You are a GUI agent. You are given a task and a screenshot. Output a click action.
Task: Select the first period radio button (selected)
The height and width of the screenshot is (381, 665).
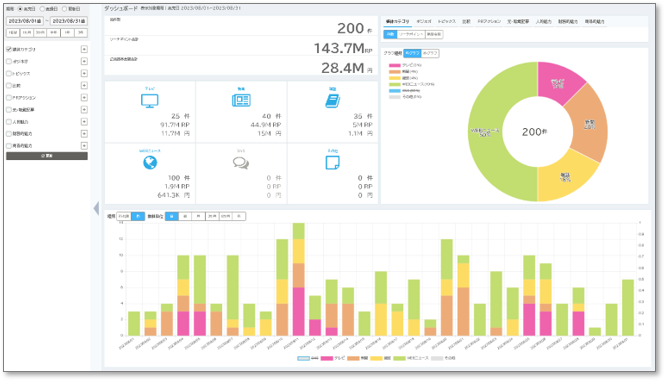pos(20,9)
